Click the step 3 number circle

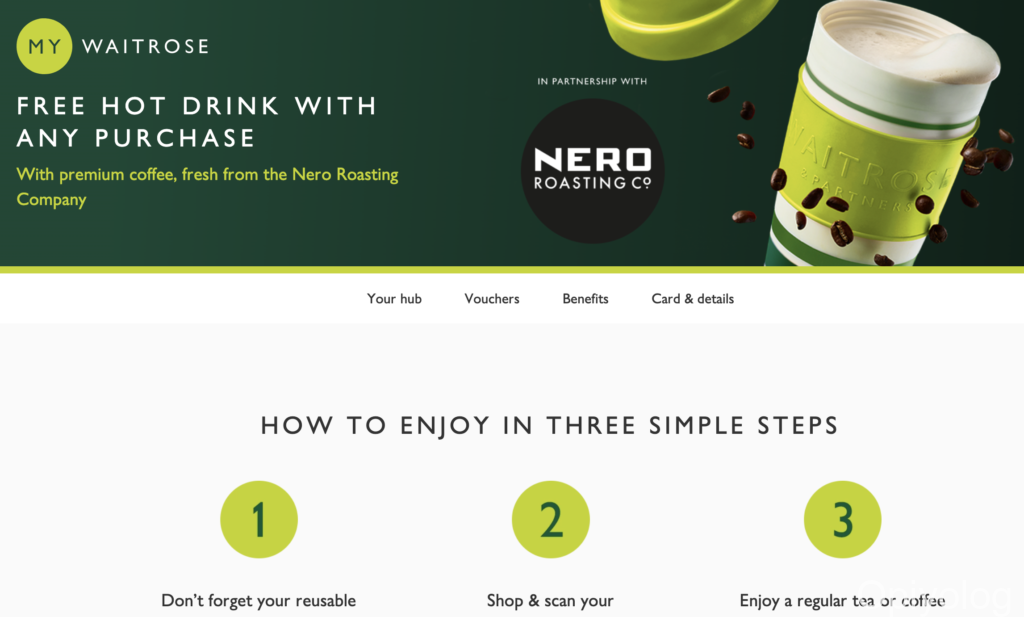842,520
